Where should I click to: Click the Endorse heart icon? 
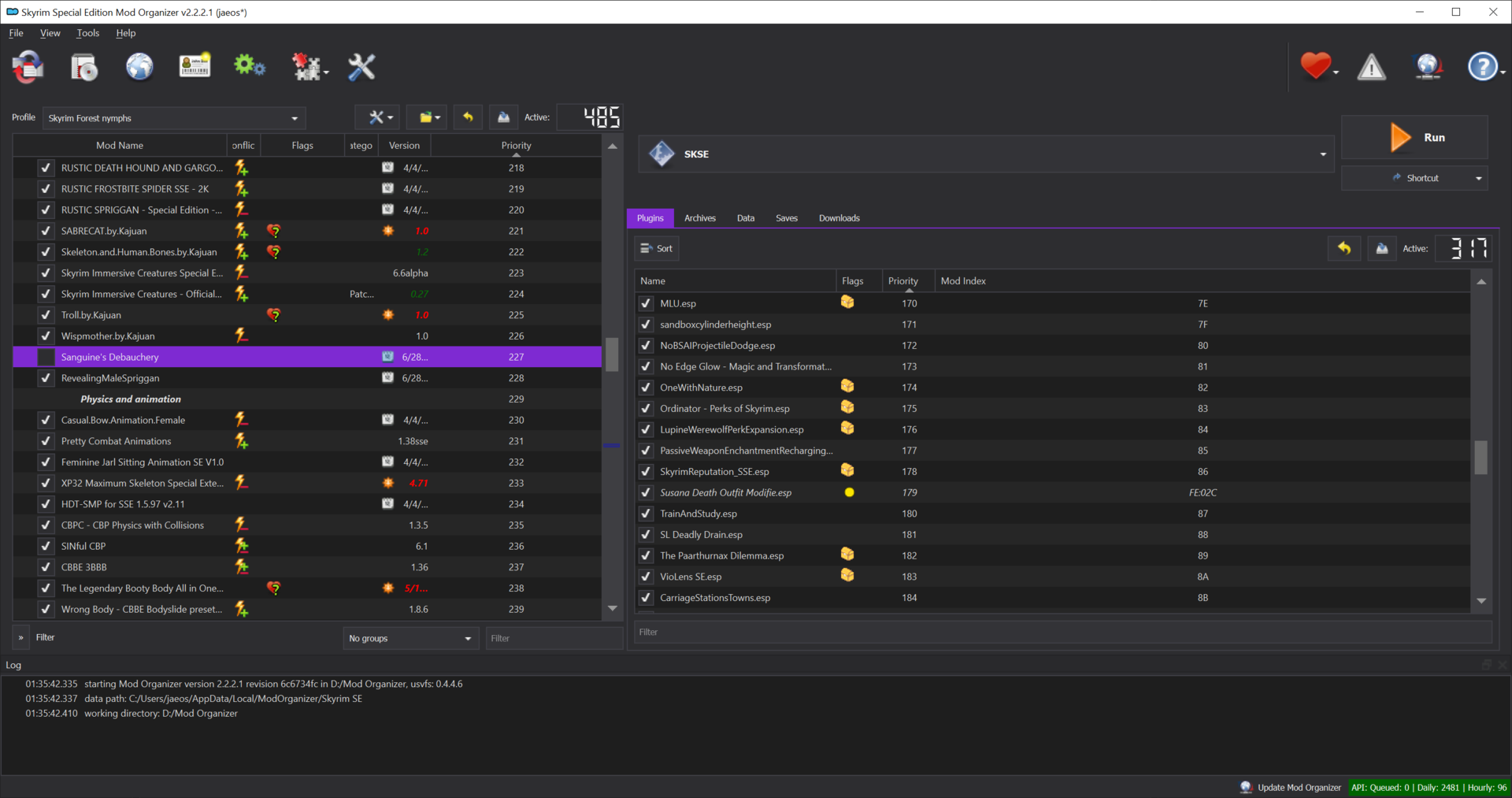1315,66
